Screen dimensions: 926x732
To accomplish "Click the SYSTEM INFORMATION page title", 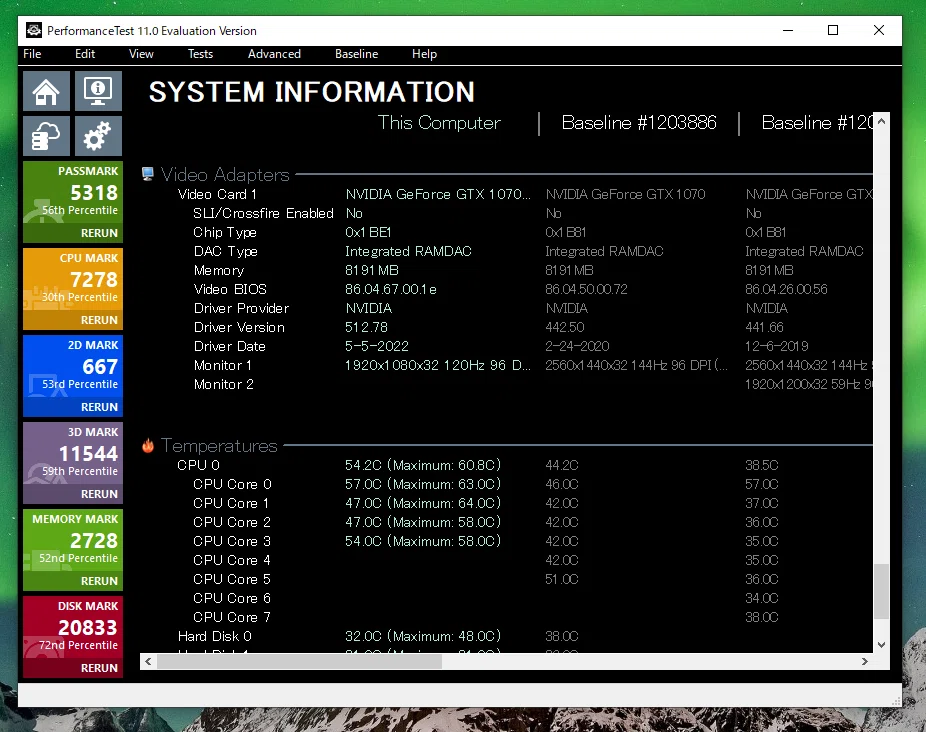I will 311,92.
